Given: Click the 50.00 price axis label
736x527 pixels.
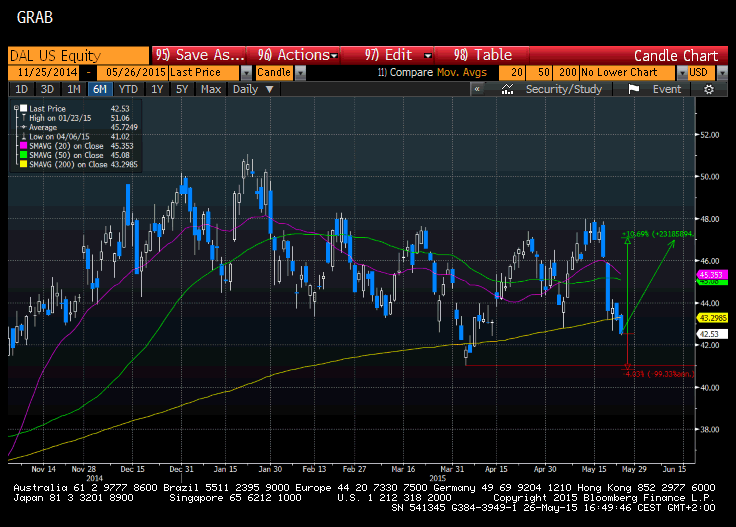Looking at the screenshot, I should 709,177.
